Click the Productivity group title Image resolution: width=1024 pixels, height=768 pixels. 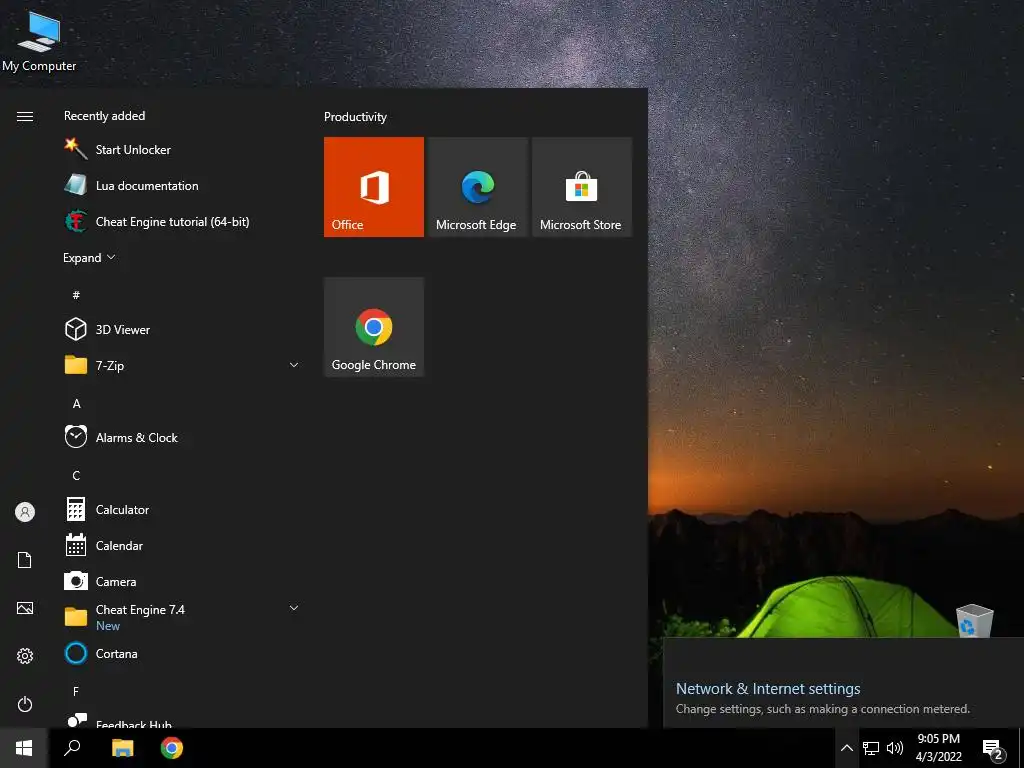click(x=355, y=117)
